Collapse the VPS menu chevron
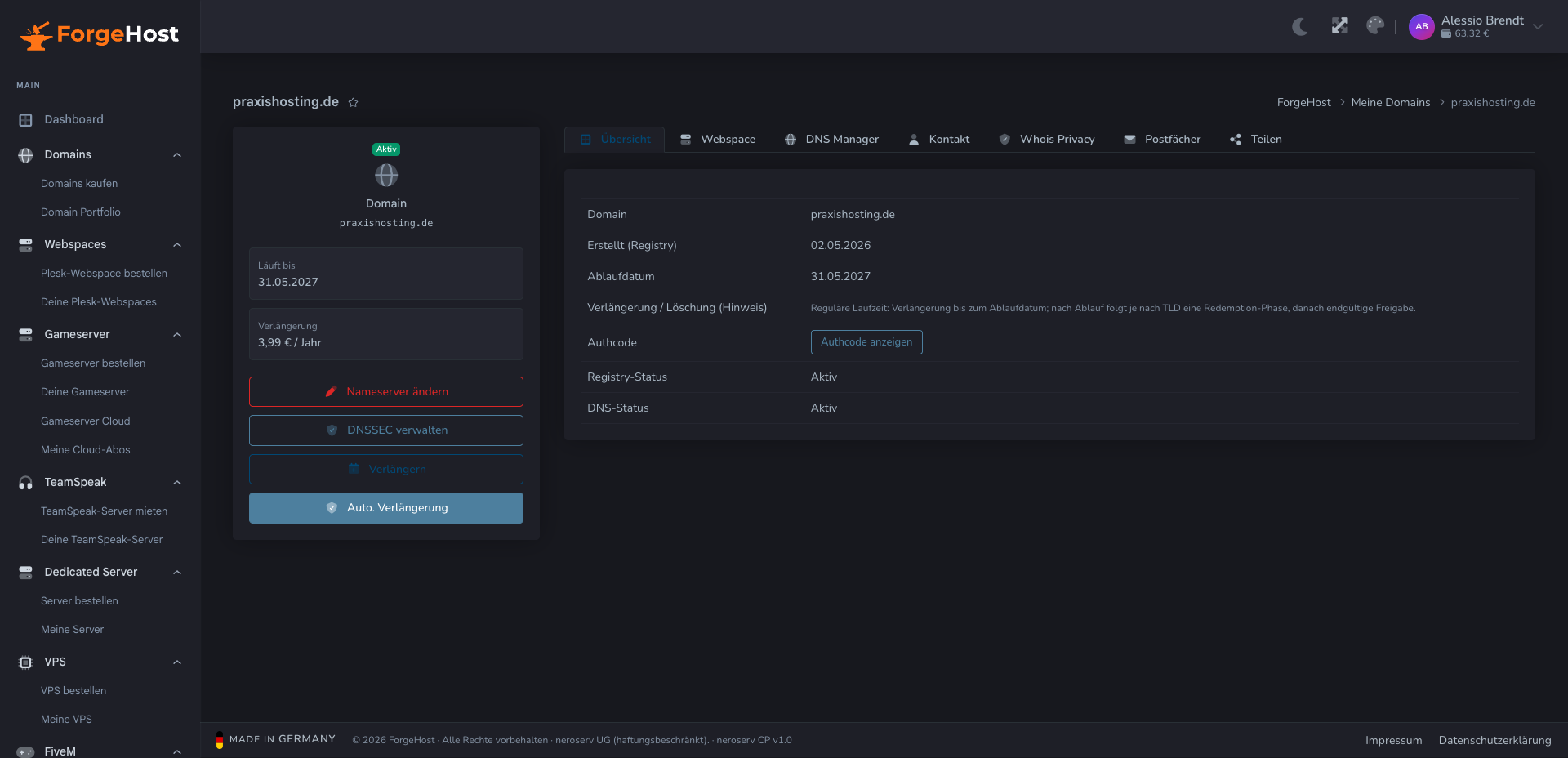The height and width of the screenshot is (758, 1568). pyautogui.click(x=177, y=662)
